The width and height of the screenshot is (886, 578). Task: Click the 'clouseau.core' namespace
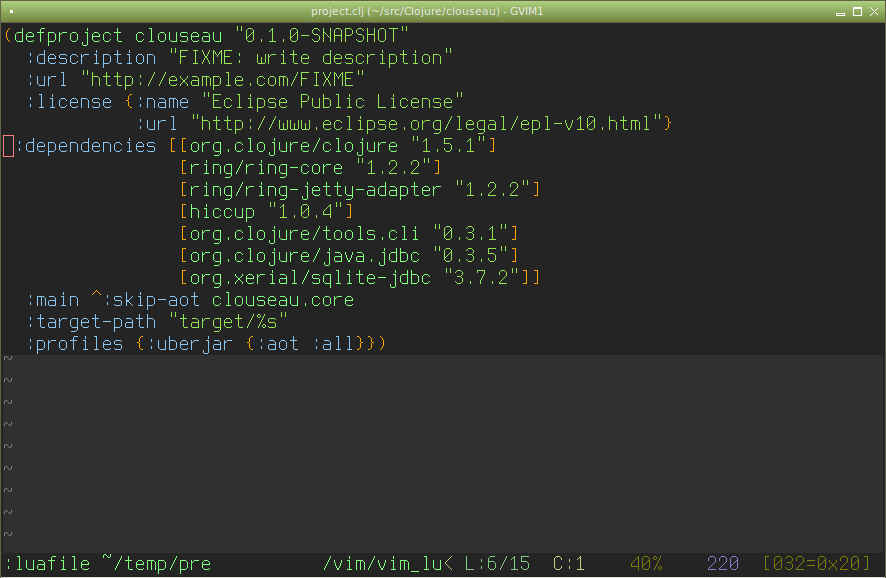point(283,301)
